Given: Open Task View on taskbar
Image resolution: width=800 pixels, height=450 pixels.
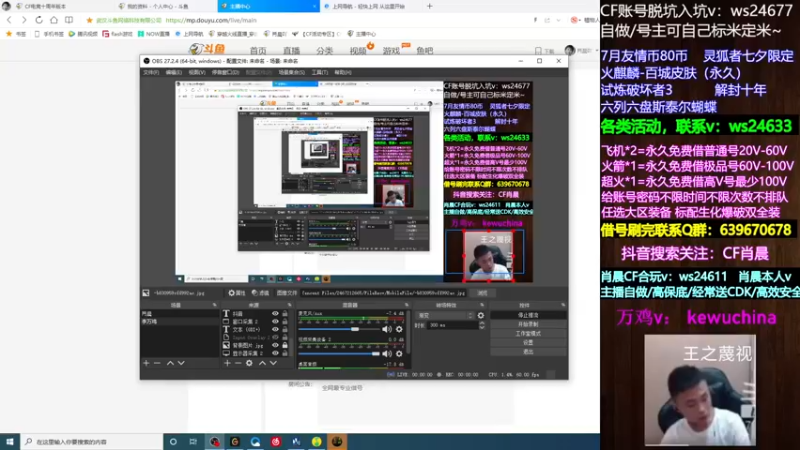Looking at the screenshot, I should [x=193, y=442].
